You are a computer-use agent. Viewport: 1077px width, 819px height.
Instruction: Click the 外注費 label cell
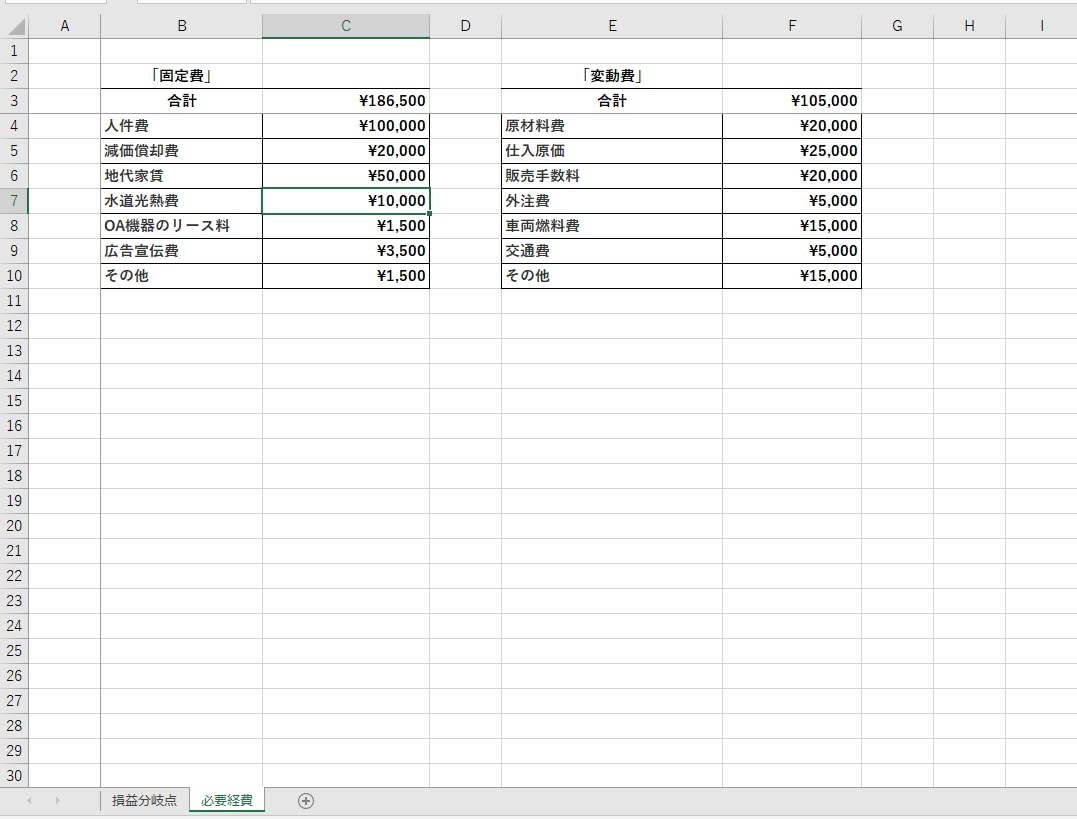click(612, 201)
